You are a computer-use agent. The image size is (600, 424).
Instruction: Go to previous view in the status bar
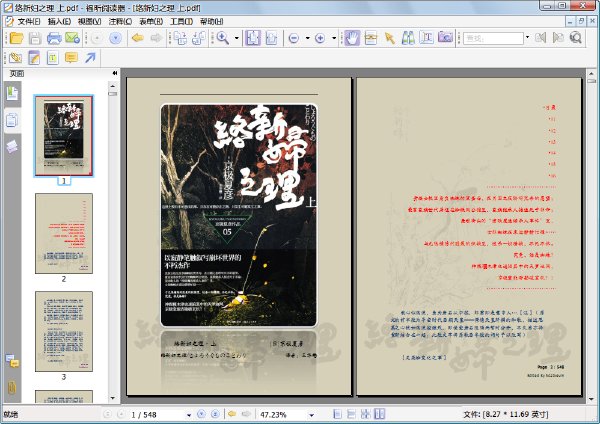coord(232,414)
